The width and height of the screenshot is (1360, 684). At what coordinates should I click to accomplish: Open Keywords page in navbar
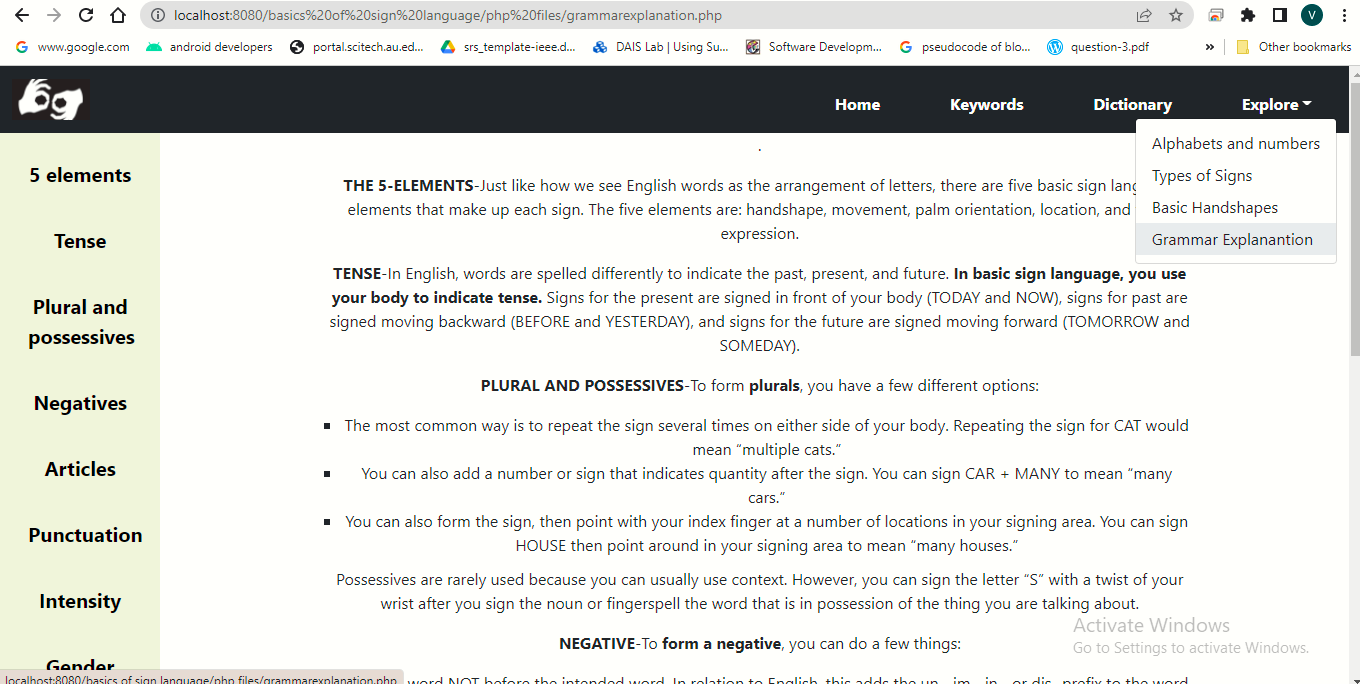(x=987, y=104)
